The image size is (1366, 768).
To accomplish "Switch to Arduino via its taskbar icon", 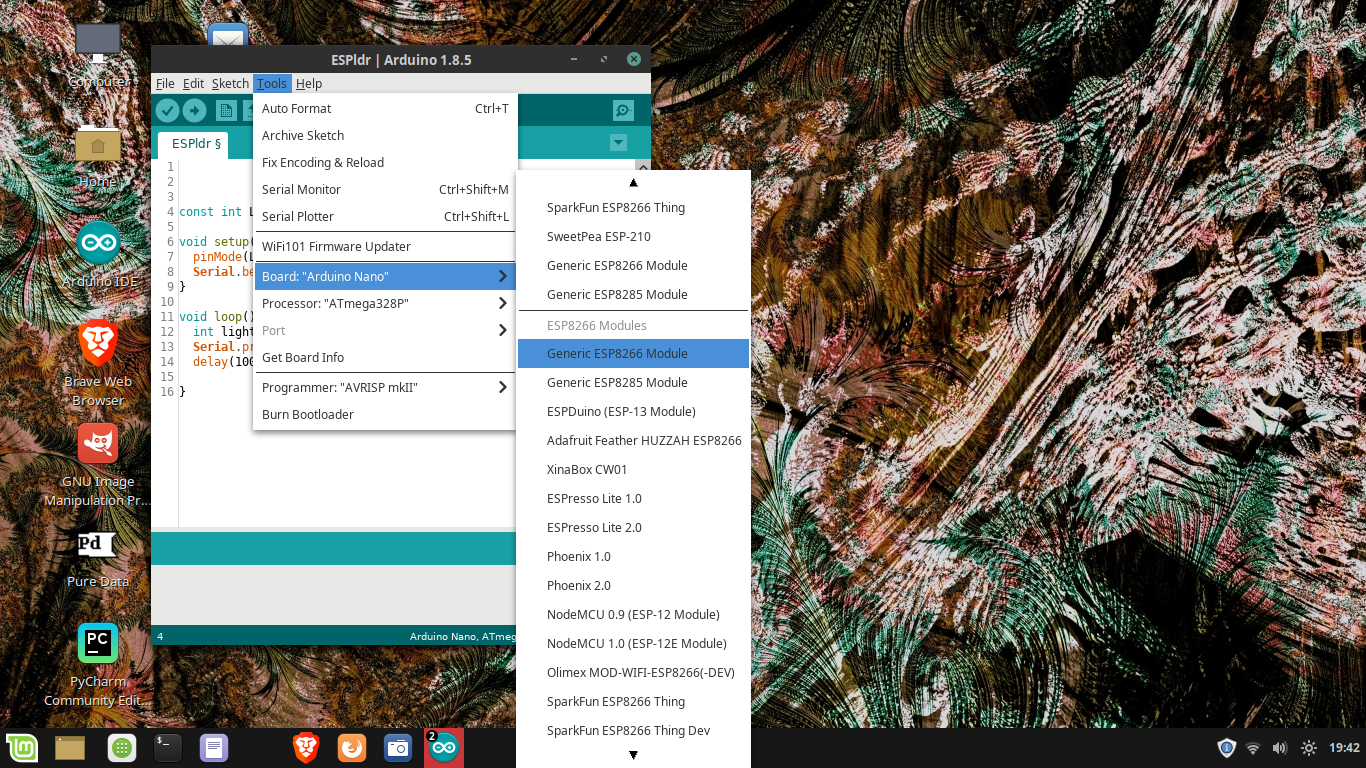I will pyautogui.click(x=444, y=747).
